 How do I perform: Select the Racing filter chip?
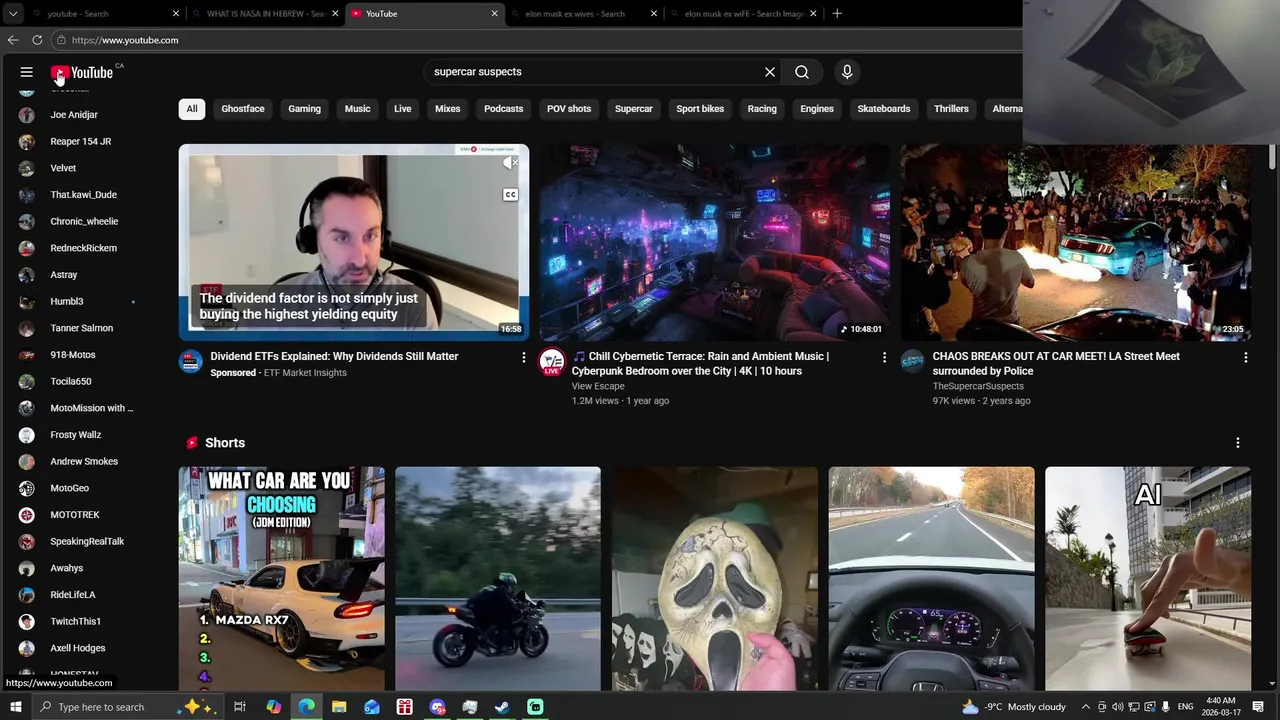pyautogui.click(x=762, y=109)
